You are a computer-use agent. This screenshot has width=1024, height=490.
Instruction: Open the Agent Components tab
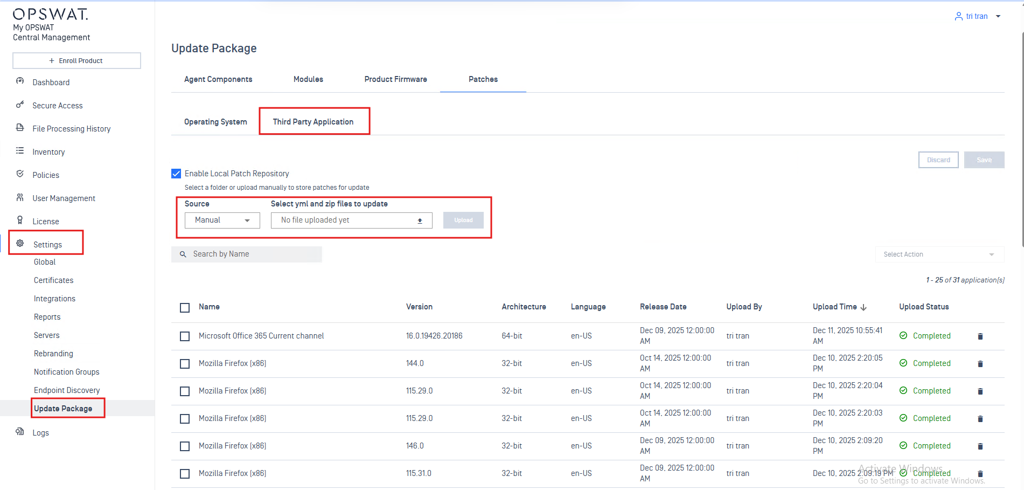pos(218,79)
